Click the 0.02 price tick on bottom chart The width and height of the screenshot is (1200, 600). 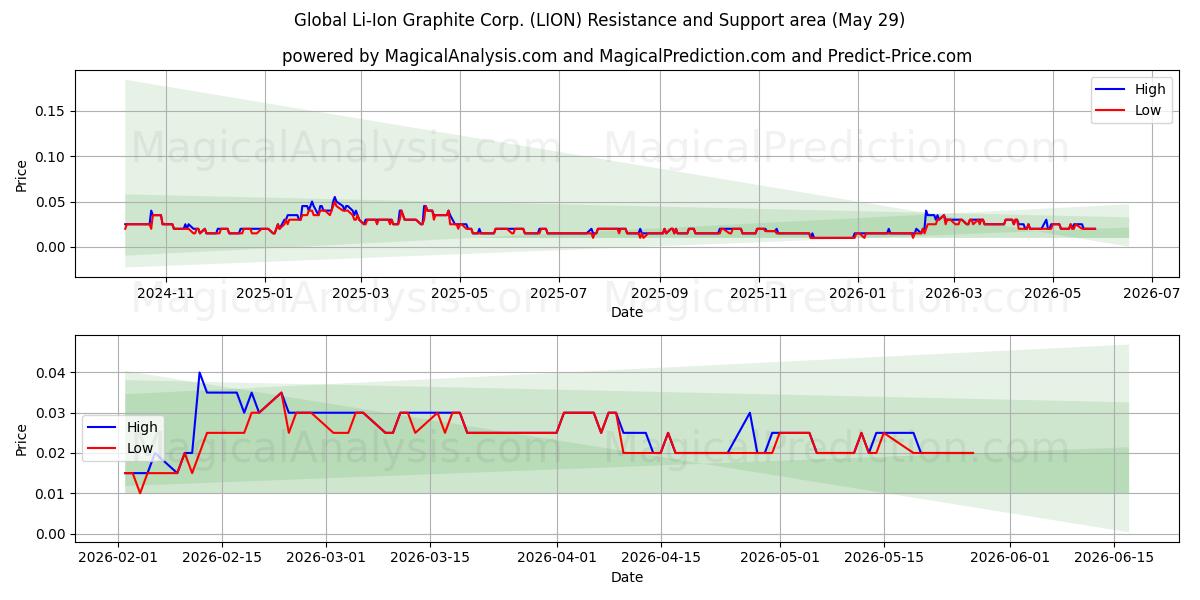(x=52, y=453)
